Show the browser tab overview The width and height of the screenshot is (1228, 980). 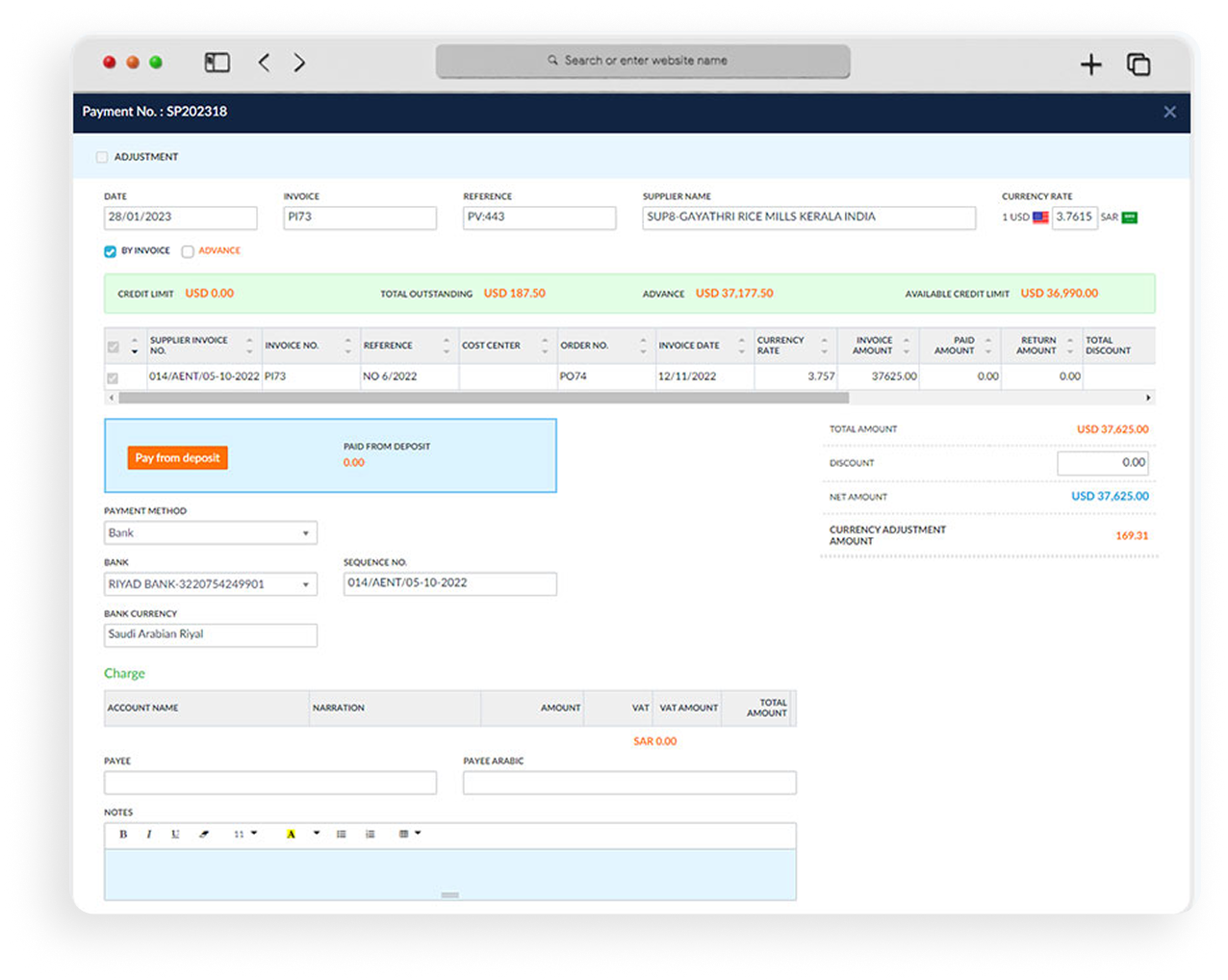[1138, 64]
